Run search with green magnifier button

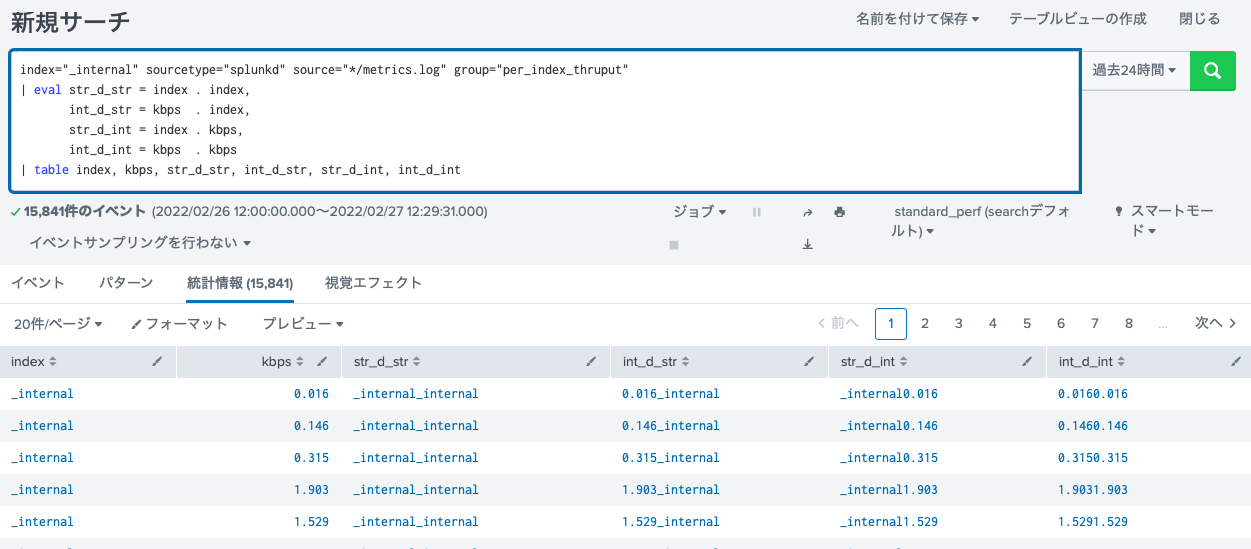(1213, 71)
